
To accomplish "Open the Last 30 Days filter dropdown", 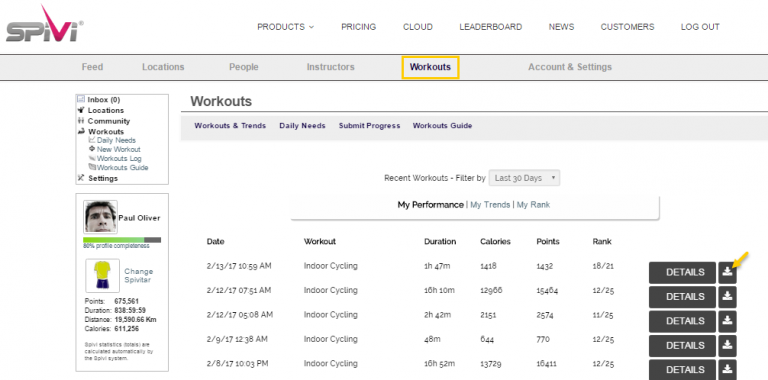I will click(524, 178).
